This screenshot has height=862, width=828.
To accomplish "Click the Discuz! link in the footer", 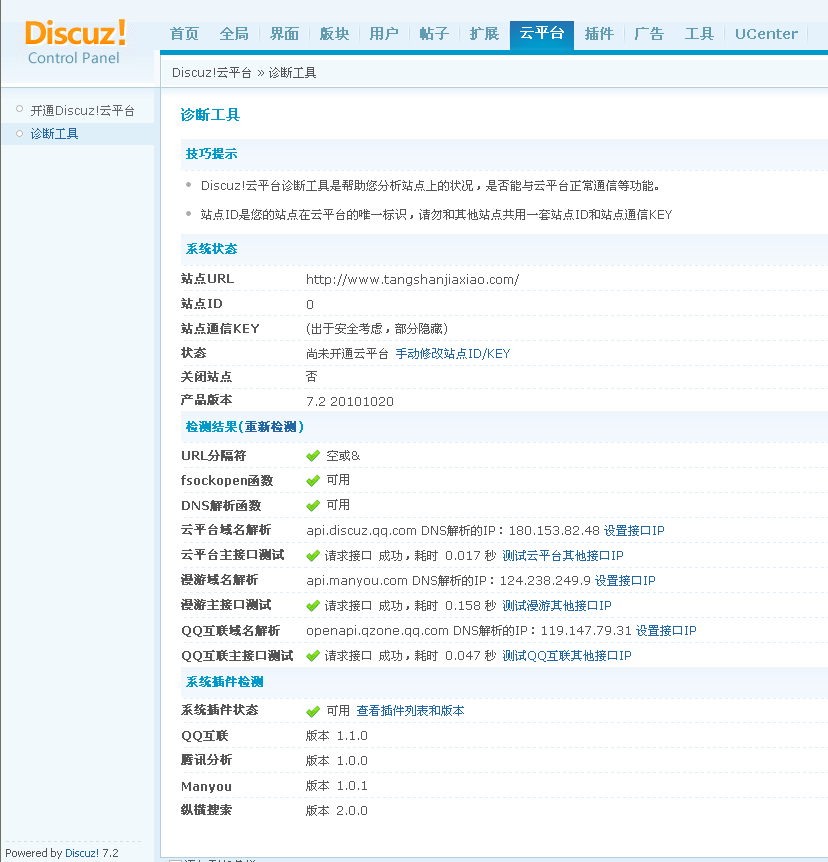I will [82, 853].
